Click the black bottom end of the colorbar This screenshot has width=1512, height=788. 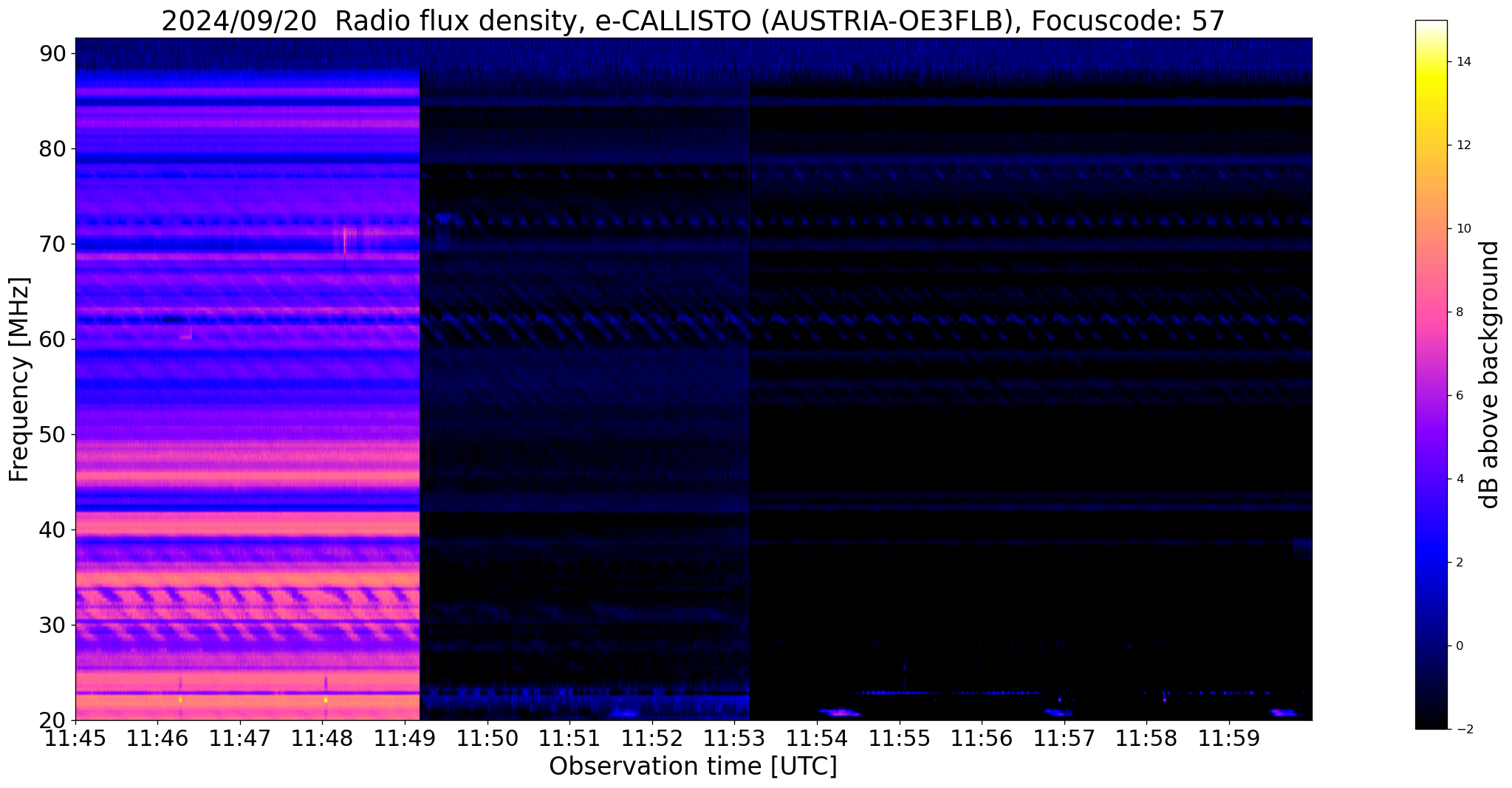pyautogui.click(x=1431, y=724)
